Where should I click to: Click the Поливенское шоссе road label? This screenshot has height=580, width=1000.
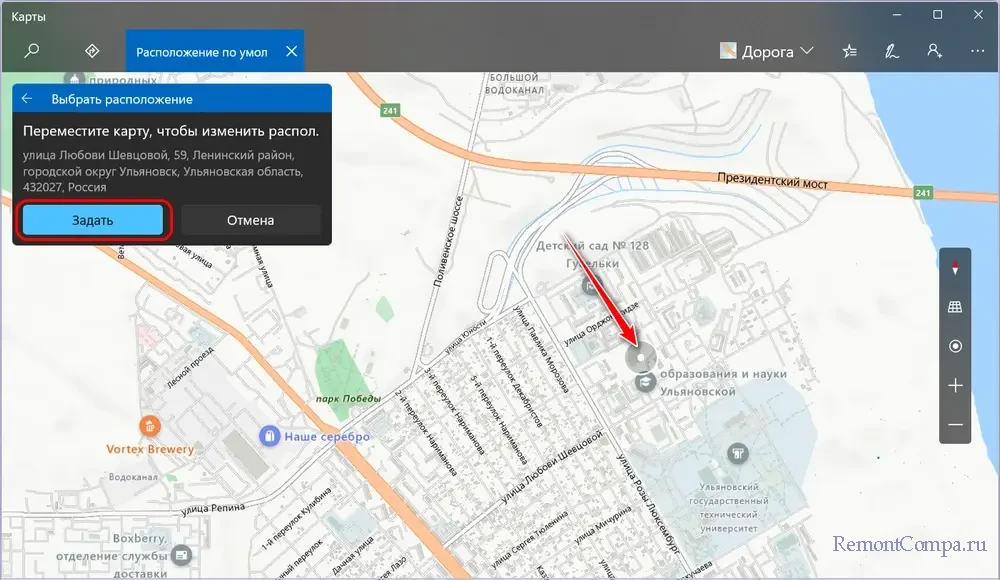click(x=448, y=241)
